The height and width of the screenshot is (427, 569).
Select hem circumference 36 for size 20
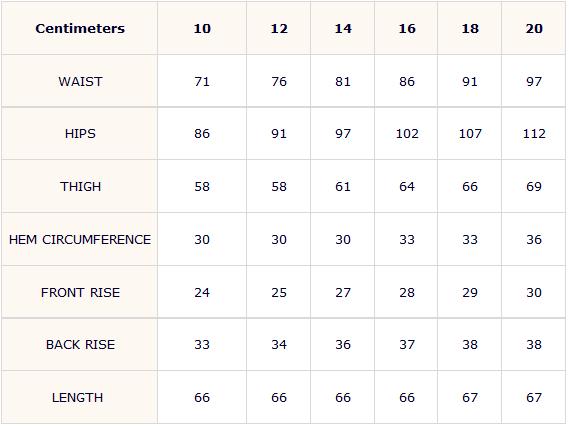coord(534,240)
